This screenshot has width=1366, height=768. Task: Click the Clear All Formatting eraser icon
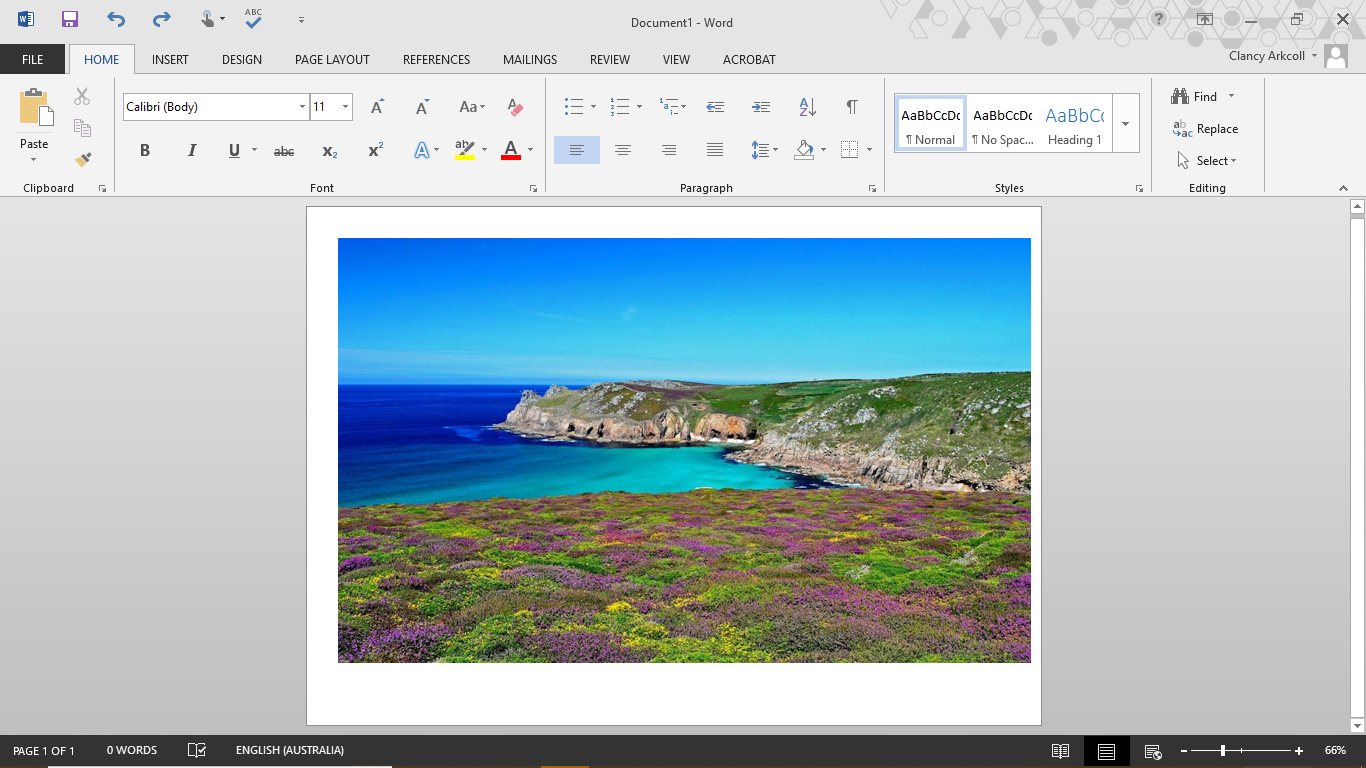click(515, 107)
